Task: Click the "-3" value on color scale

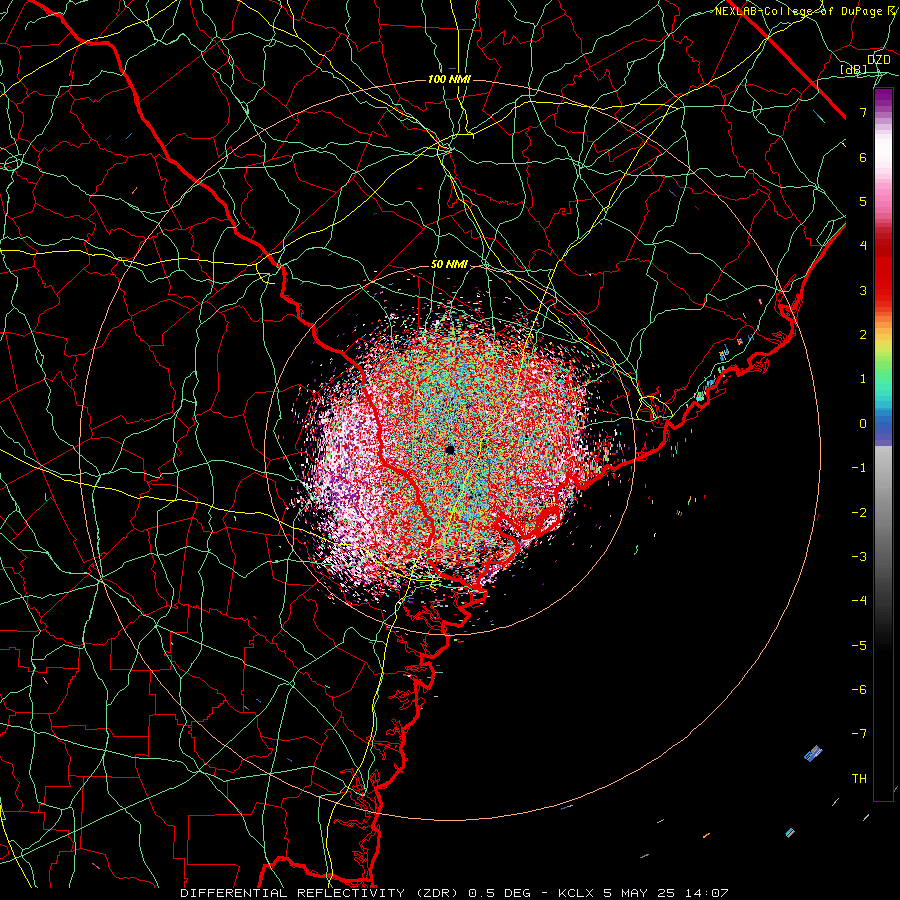Action: 859,556
